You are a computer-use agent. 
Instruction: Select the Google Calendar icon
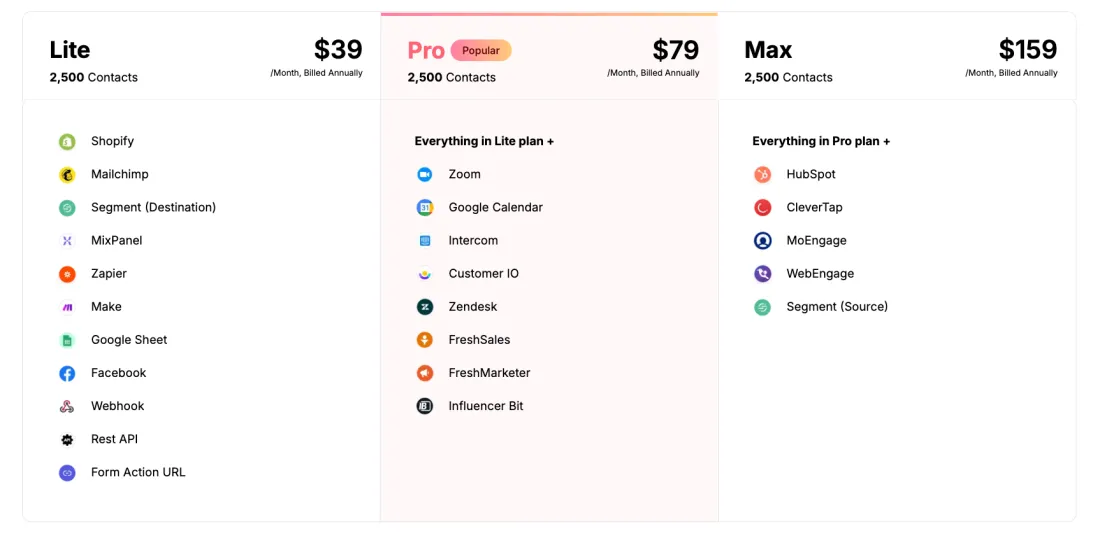425,208
